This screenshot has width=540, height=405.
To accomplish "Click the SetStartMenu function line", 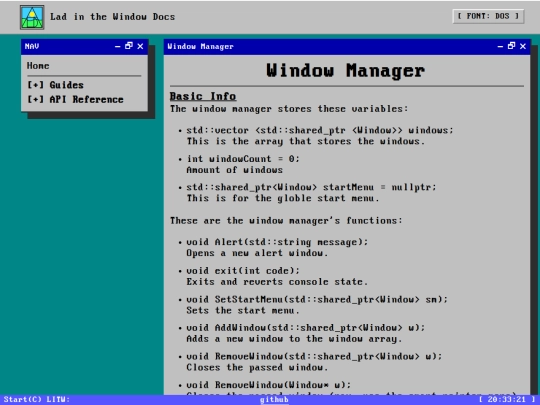I will 317,299.
